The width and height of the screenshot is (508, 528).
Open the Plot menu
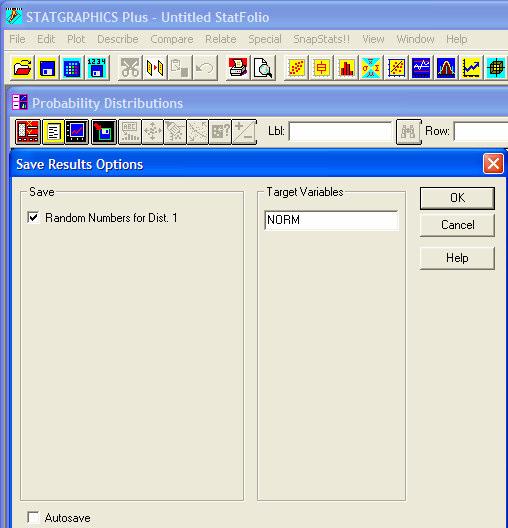pos(76,39)
